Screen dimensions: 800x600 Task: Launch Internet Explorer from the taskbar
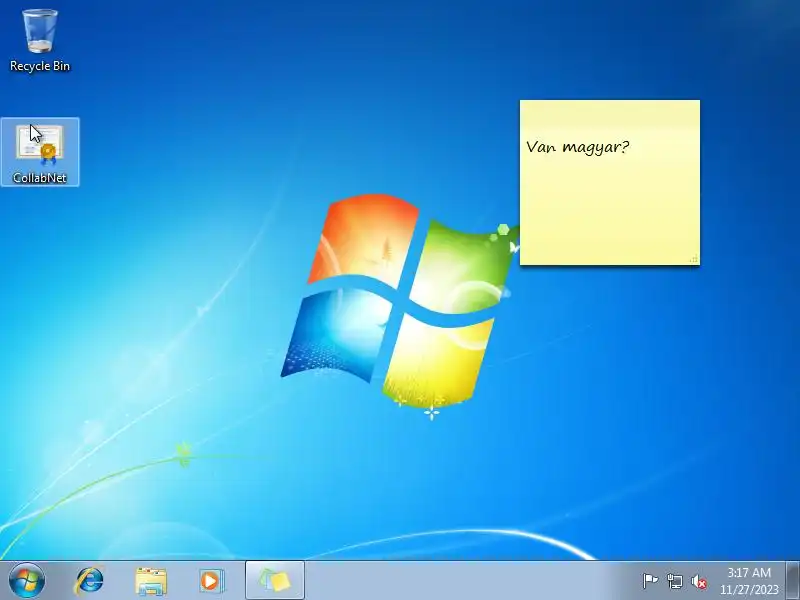[x=90, y=581]
